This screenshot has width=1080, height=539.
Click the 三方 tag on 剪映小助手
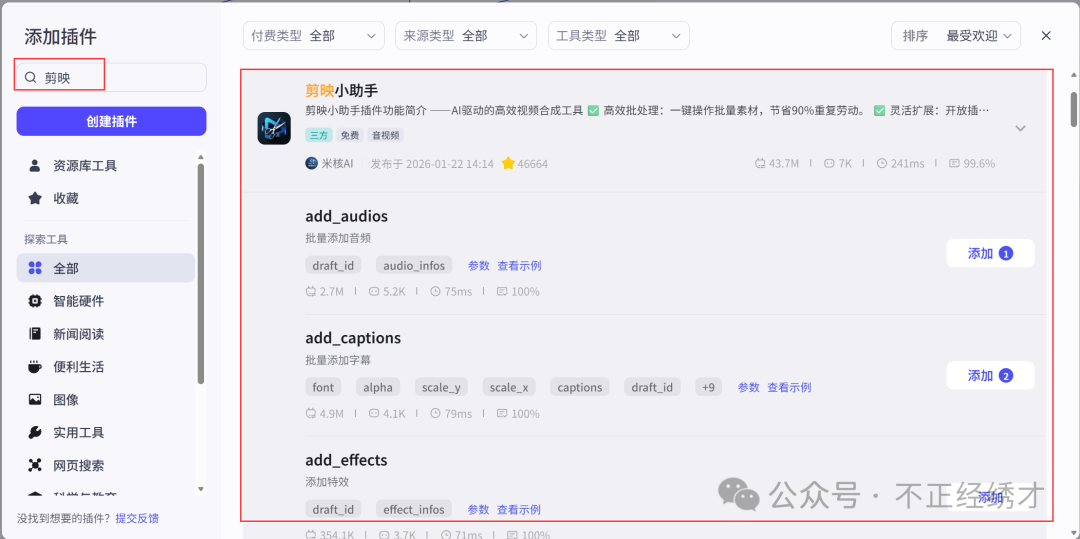319,136
